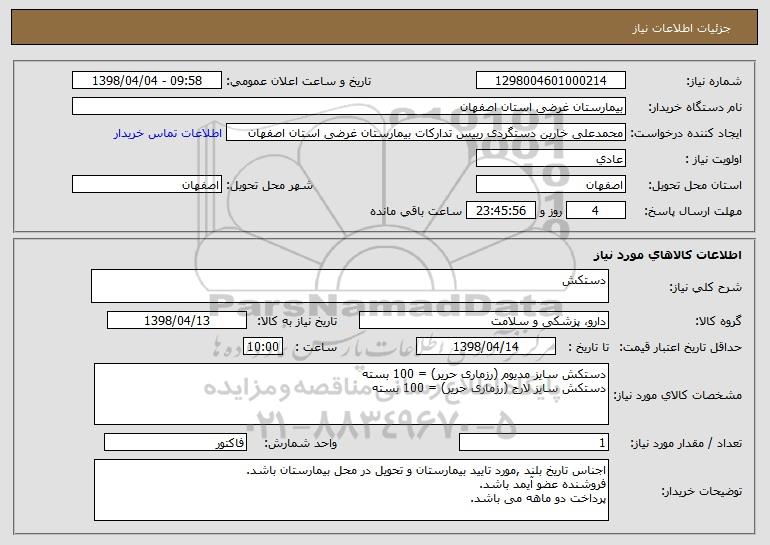The image size is (770, 545).
Task: Click the label مشخصات کالای مورد نیاز
Action: coord(678,395)
